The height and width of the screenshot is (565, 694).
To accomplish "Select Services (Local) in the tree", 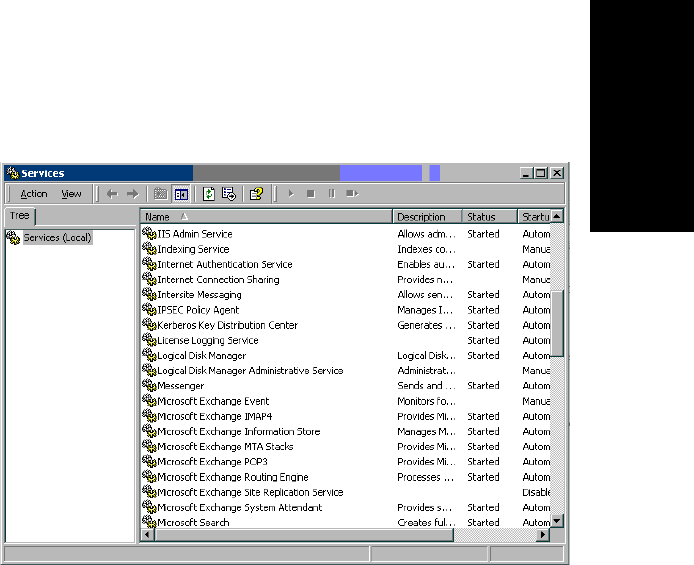I will point(57,238).
